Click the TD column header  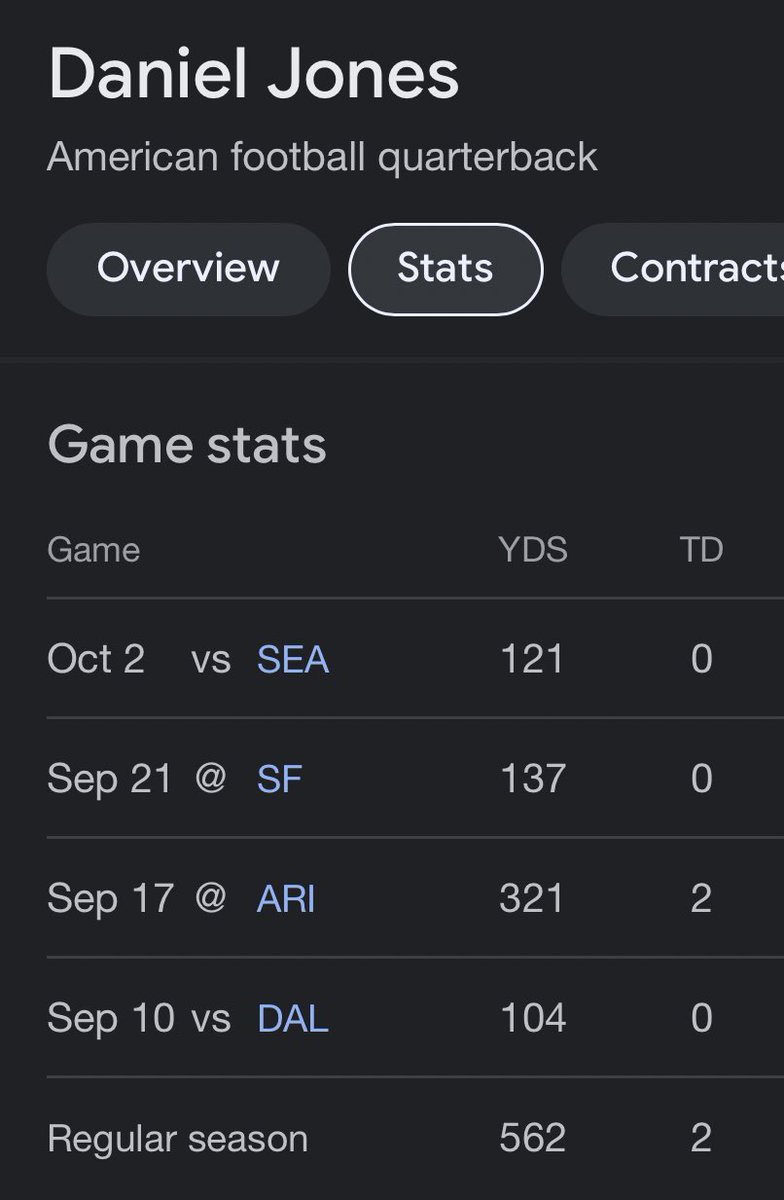click(x=701, y=550)
